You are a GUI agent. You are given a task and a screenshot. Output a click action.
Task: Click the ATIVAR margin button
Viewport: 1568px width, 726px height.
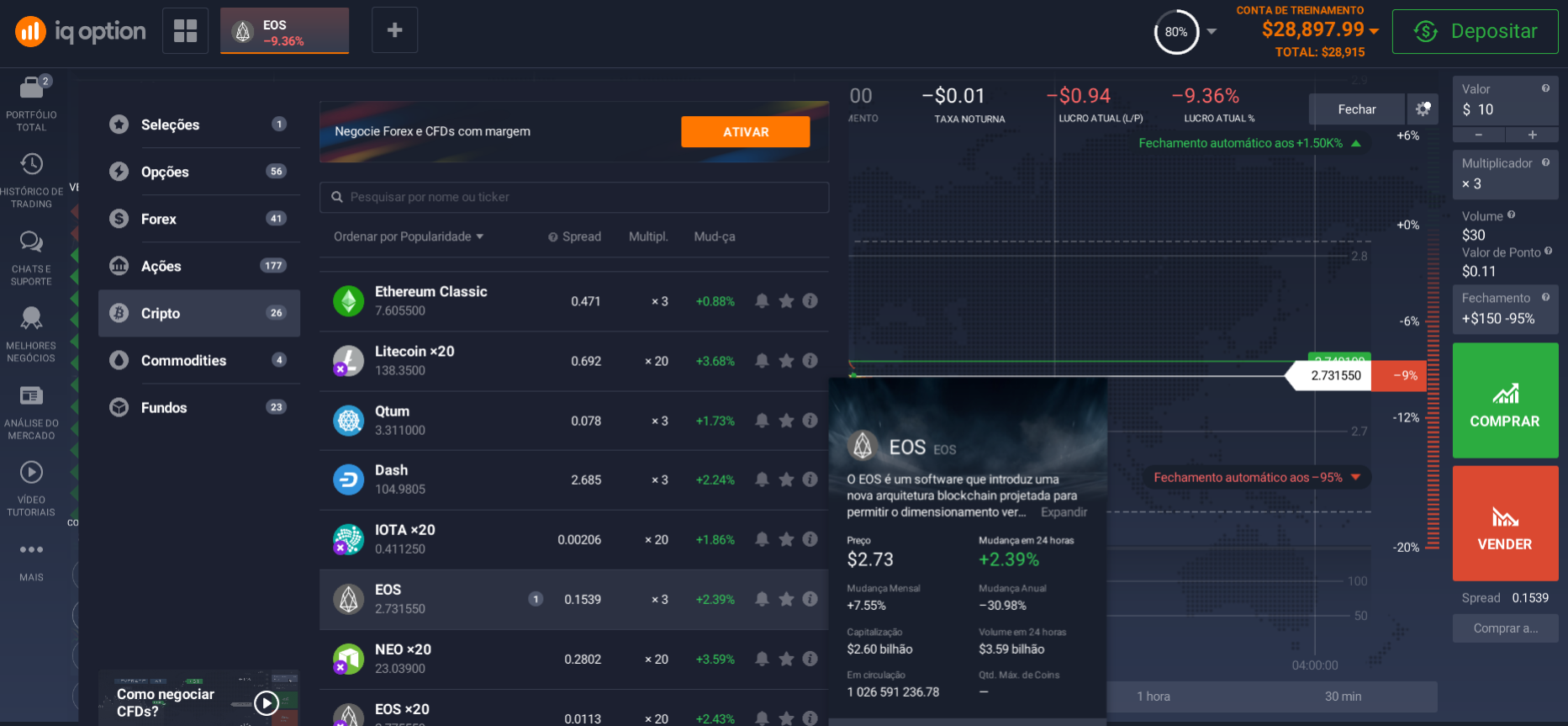(746, 131)
